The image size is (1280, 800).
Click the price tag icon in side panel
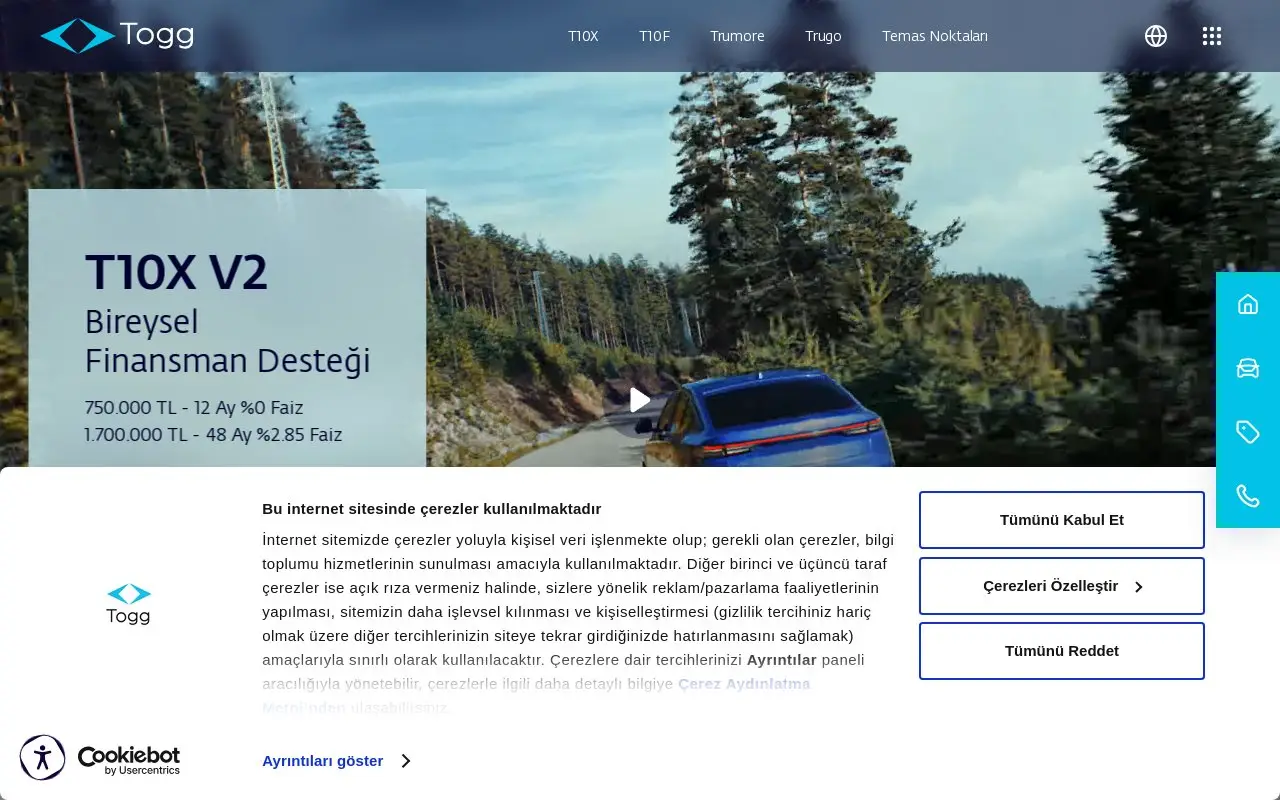coord(1248,432)
